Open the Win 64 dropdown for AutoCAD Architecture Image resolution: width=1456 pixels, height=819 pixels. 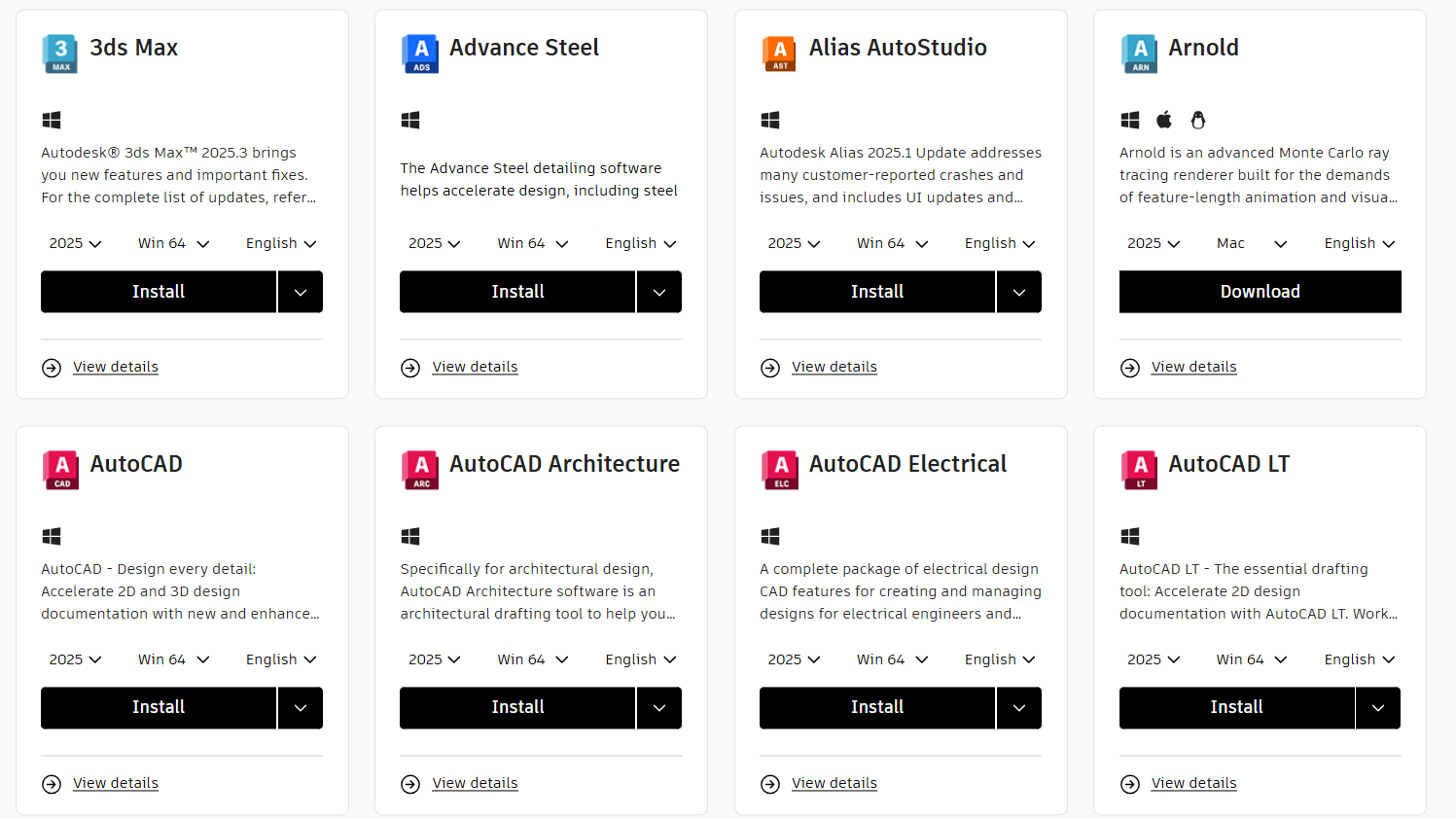[533, 659]
